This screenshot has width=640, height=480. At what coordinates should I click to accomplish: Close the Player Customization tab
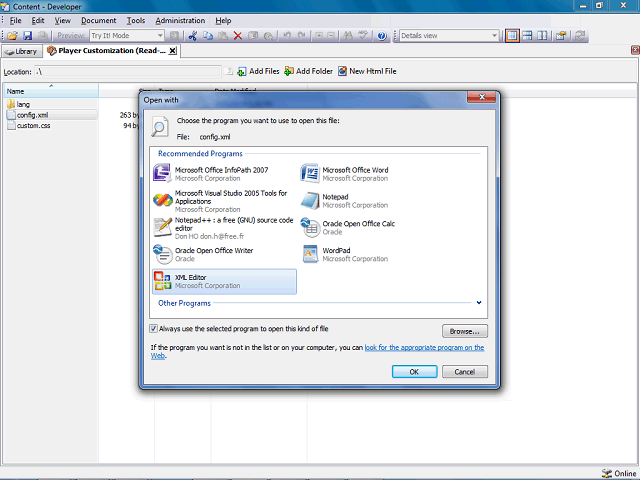pos(173,51)
